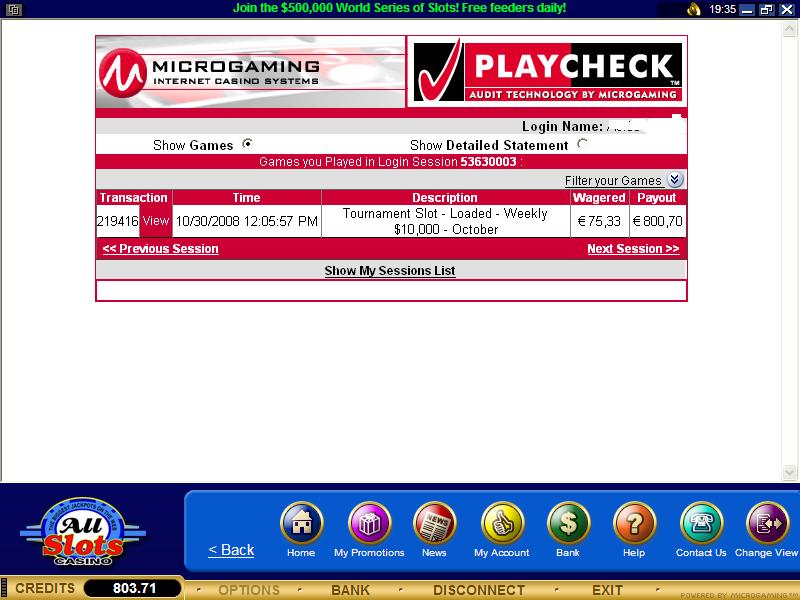Select Show Detailed Statement radio button

click(582, 144)
